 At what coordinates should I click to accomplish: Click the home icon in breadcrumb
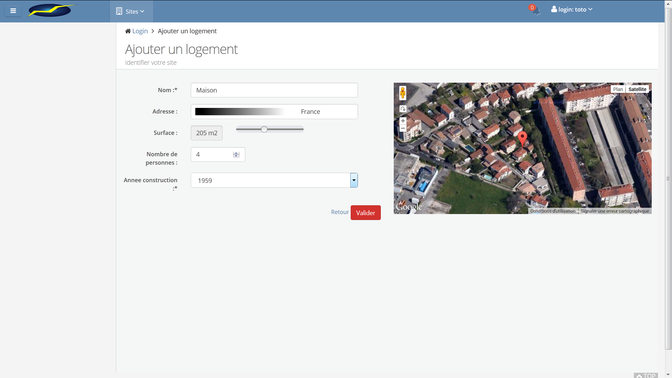pyautogui.click(x=128, y=31)
